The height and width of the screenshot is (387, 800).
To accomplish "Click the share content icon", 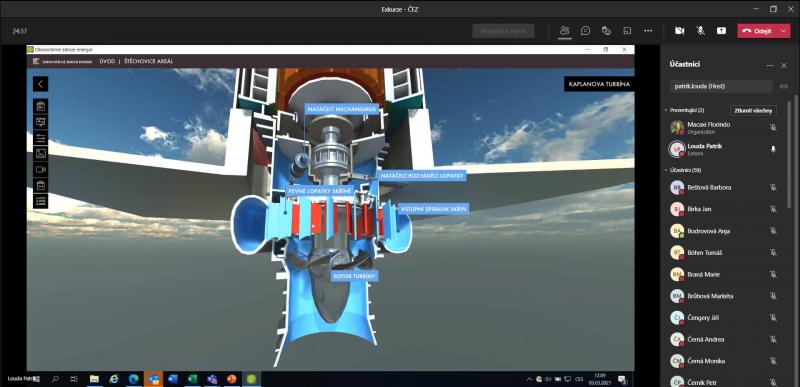I will [x=721, y=31].
